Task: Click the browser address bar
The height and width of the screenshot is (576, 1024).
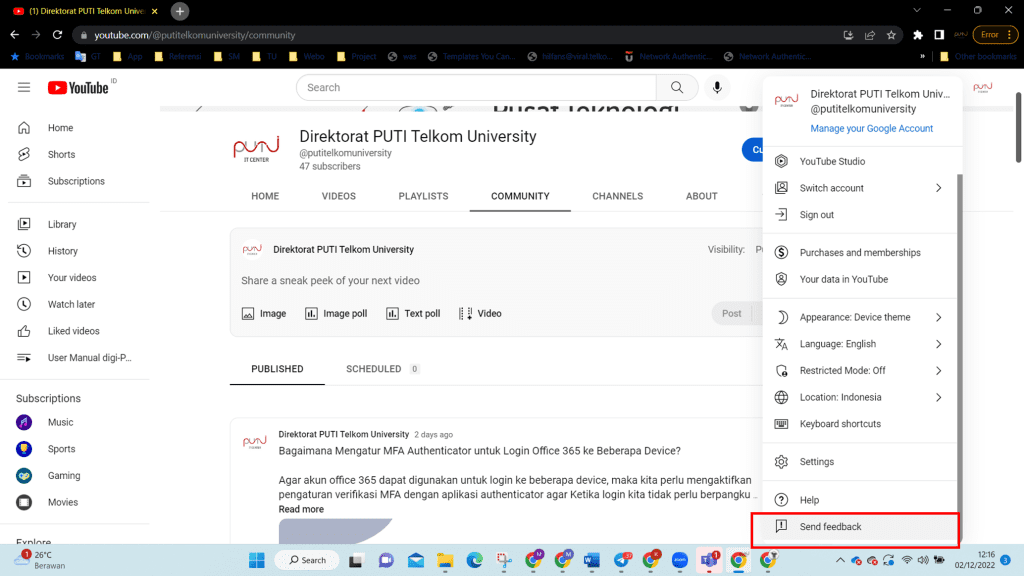Action: pos(457,35)
